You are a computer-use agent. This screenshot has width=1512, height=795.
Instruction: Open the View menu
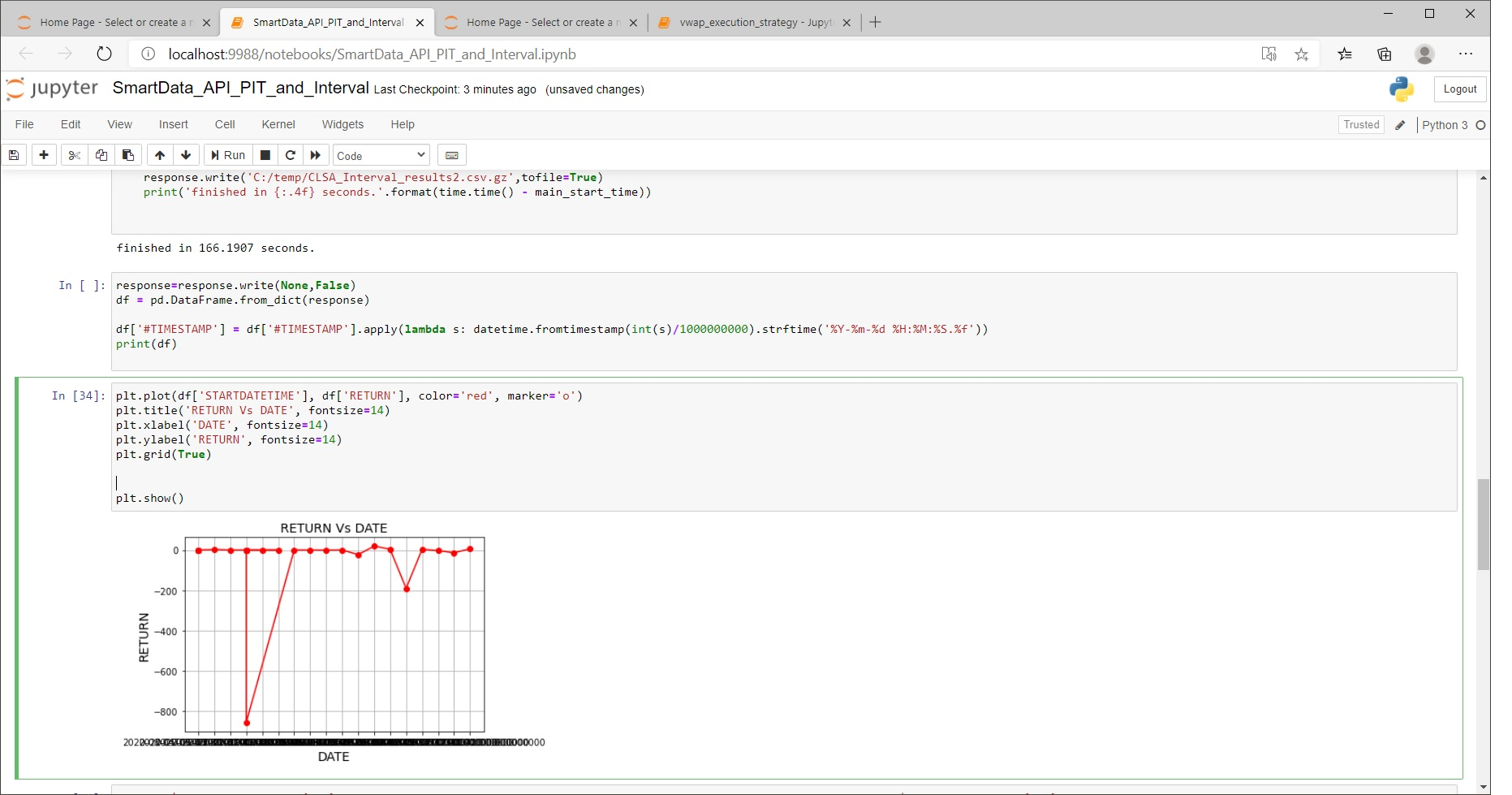(119, 124)
